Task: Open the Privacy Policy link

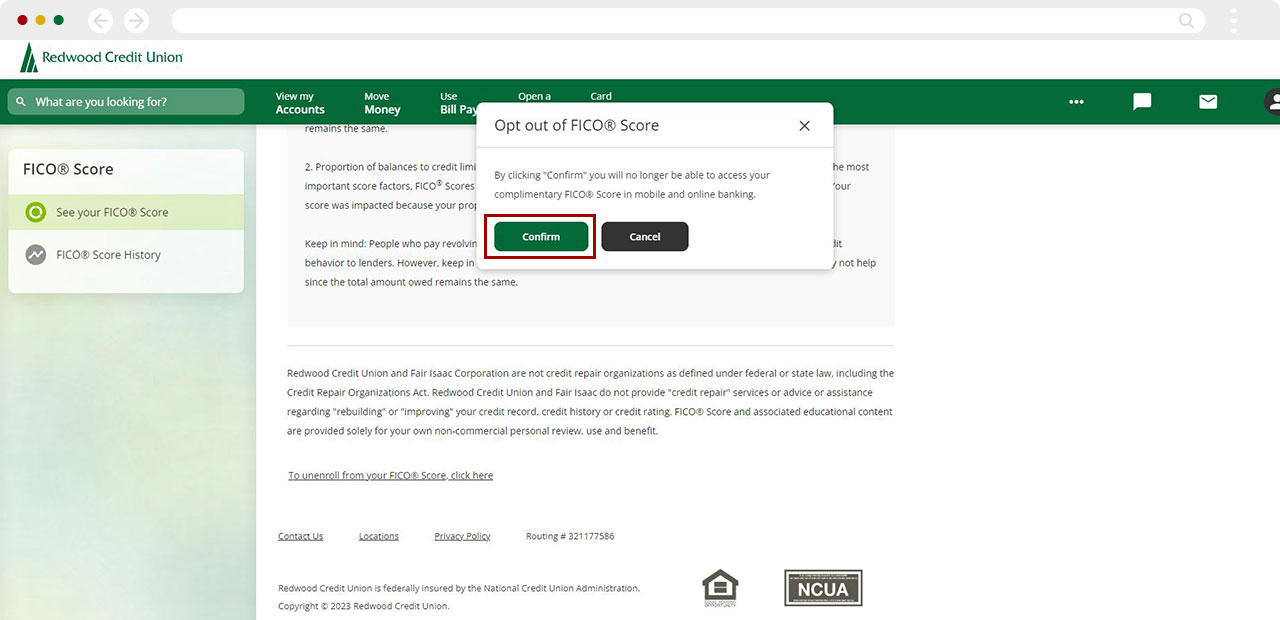Action: tap(462, 536)
